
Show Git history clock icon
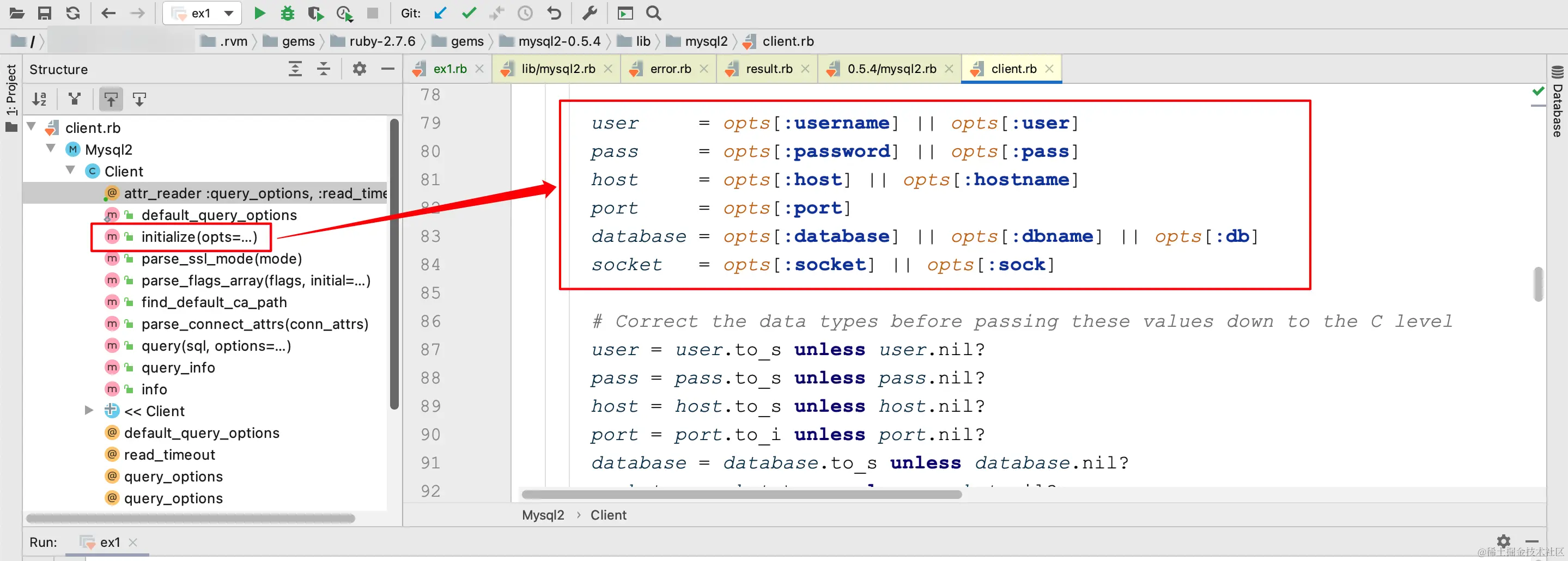[525, 13]
